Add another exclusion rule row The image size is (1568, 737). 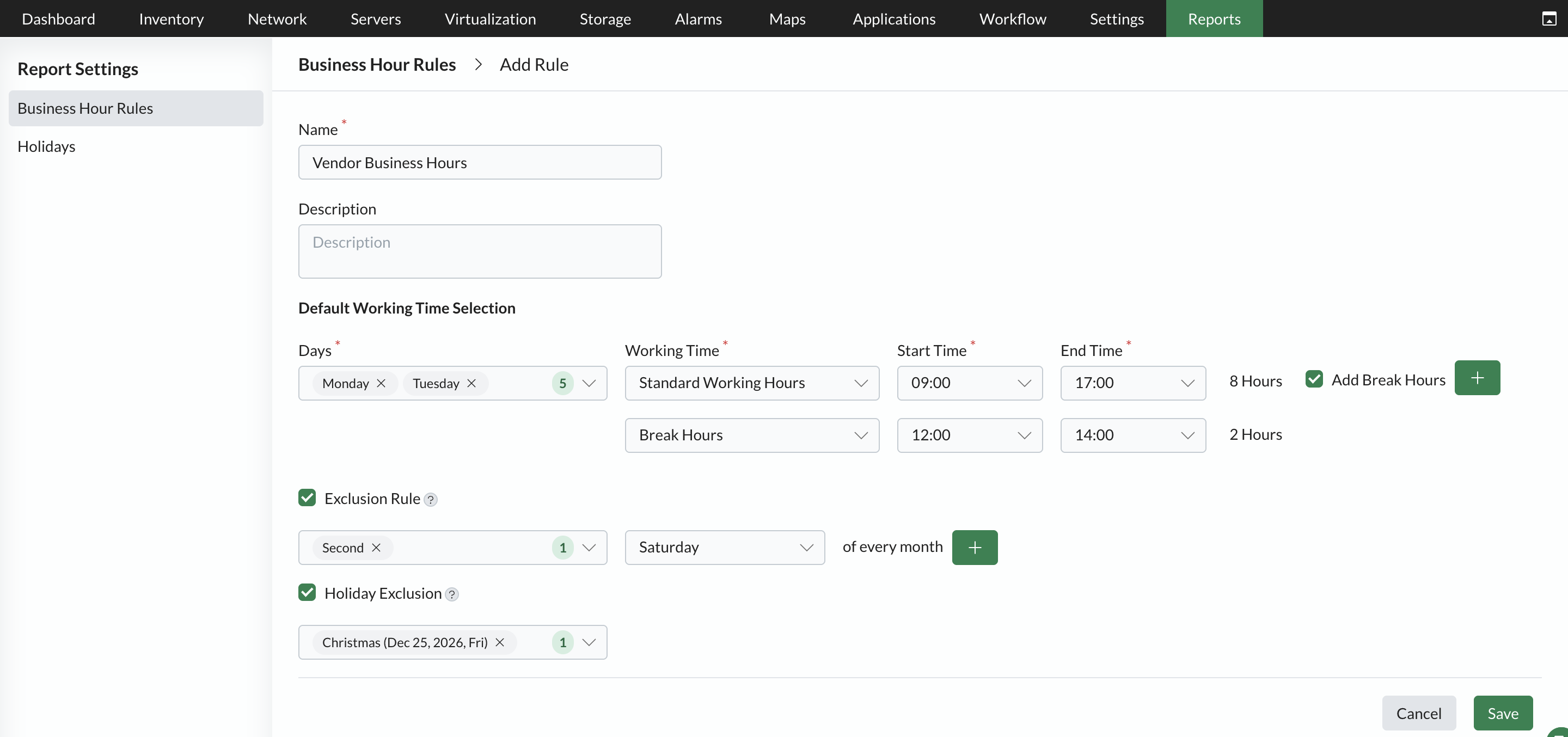click(x=975, y=548)
